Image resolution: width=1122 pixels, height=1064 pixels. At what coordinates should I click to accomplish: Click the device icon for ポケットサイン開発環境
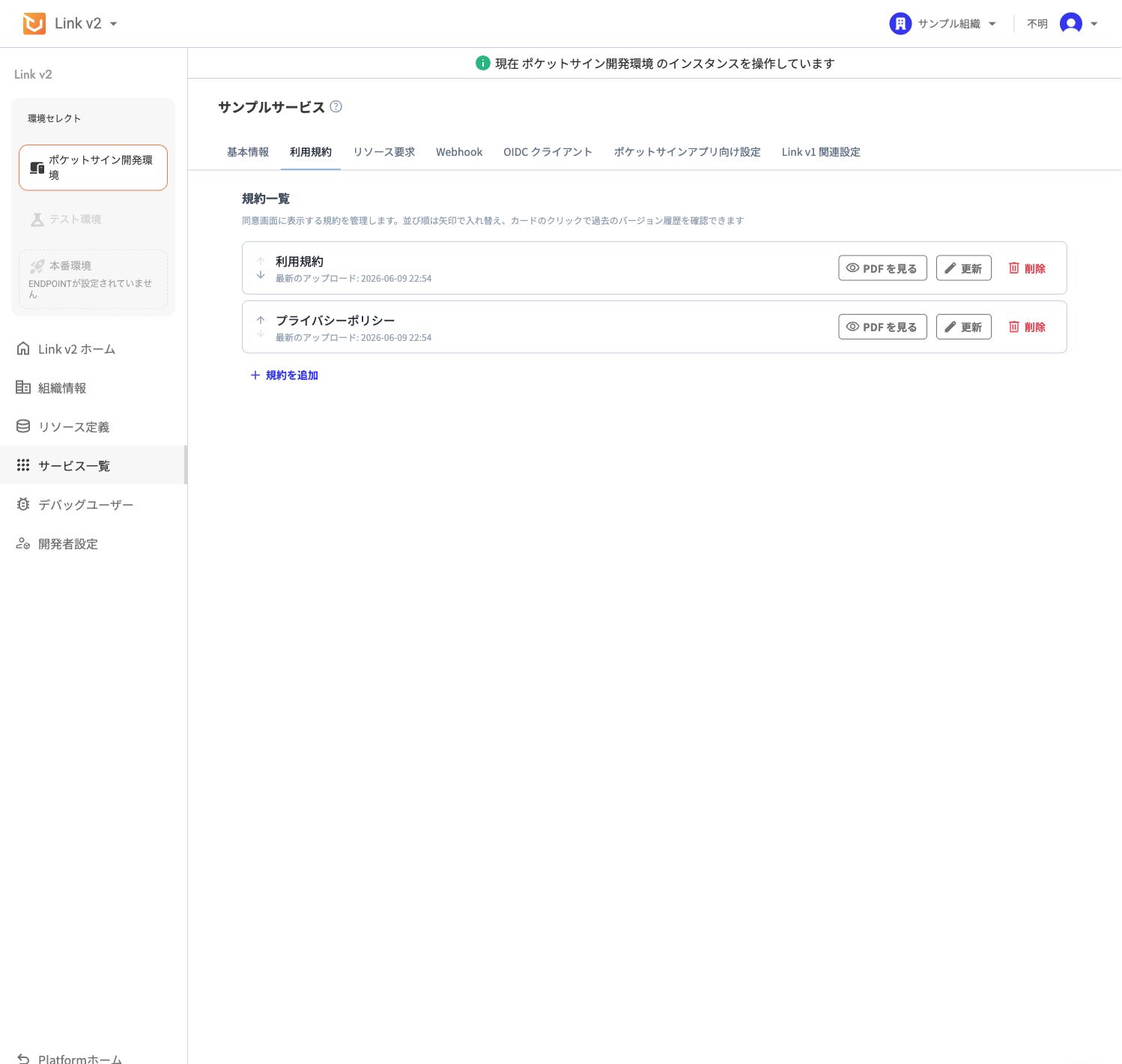pos(37,167)
